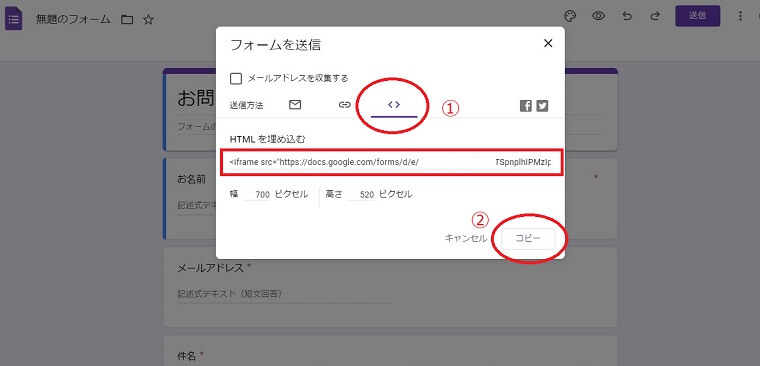Click the メールアドレス short answer field
The height and width of the screenshot is (366, 760).
284,294
